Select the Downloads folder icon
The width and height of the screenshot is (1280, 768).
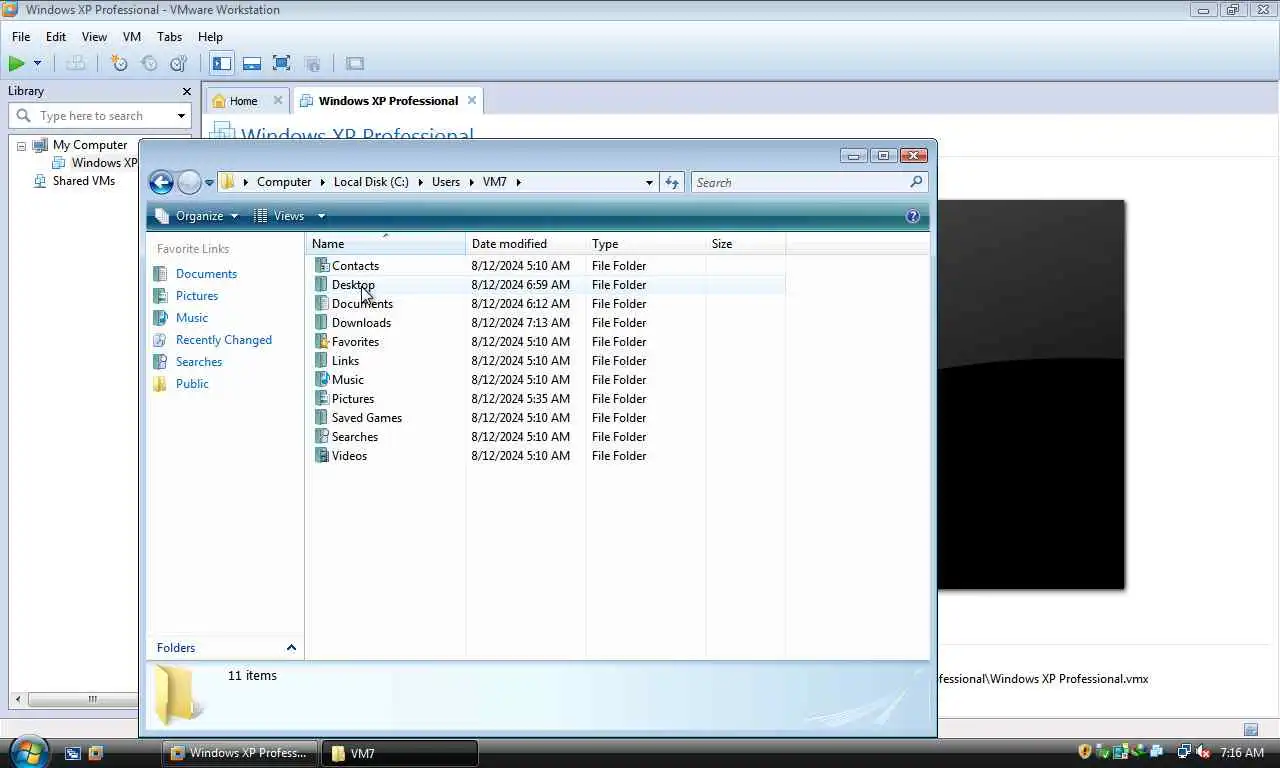pyautogui.click(x=321, y=322)
